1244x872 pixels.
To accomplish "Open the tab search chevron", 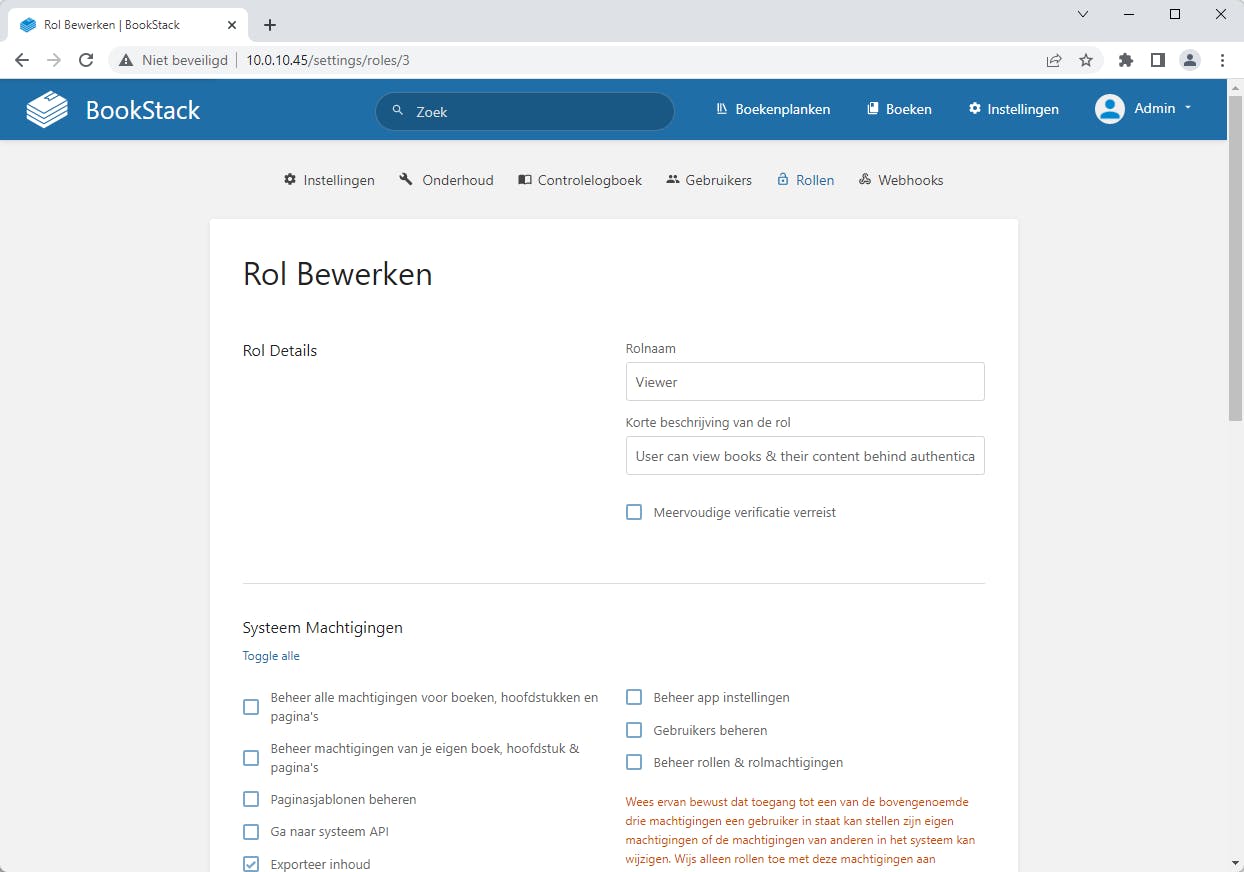I will (x=1083, y=14).
